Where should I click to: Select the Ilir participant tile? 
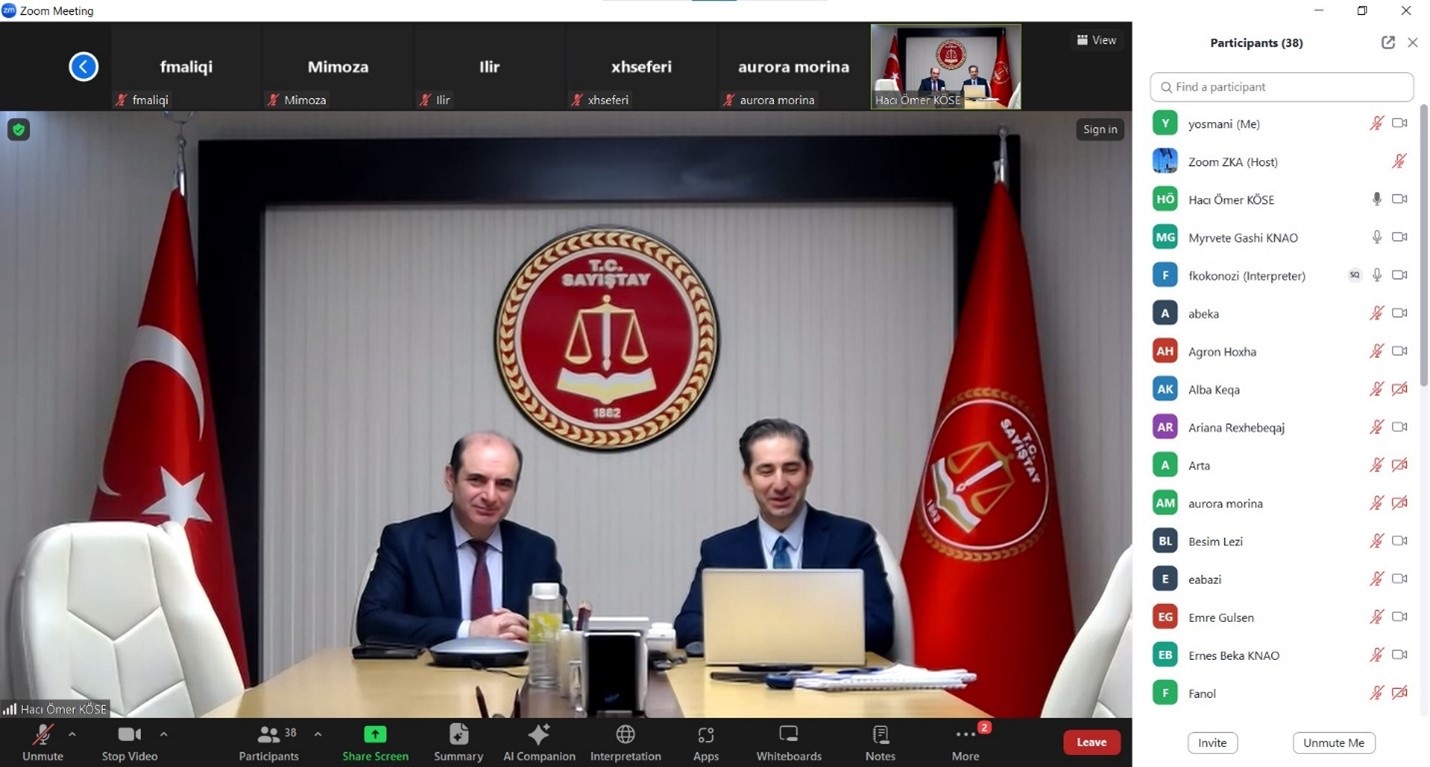coord(489,67)
